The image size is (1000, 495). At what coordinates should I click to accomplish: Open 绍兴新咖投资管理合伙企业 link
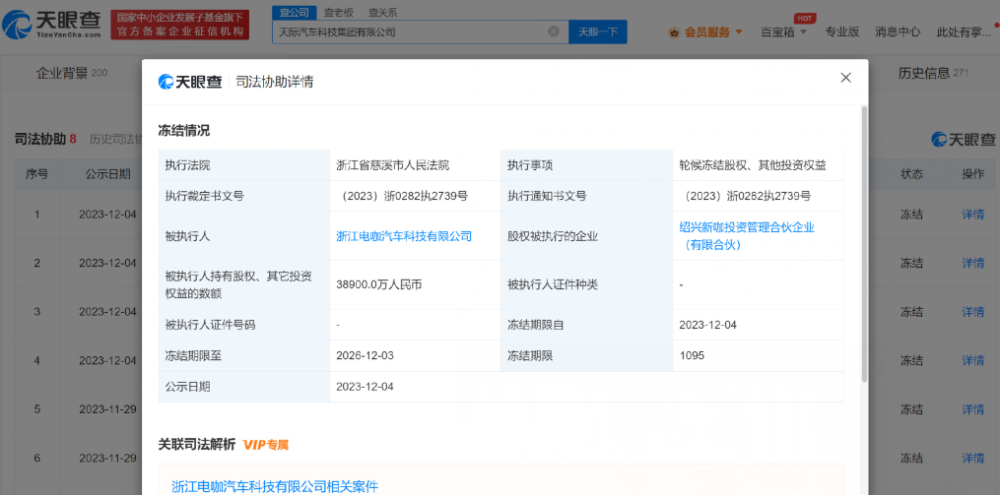(x=747, y=235)
